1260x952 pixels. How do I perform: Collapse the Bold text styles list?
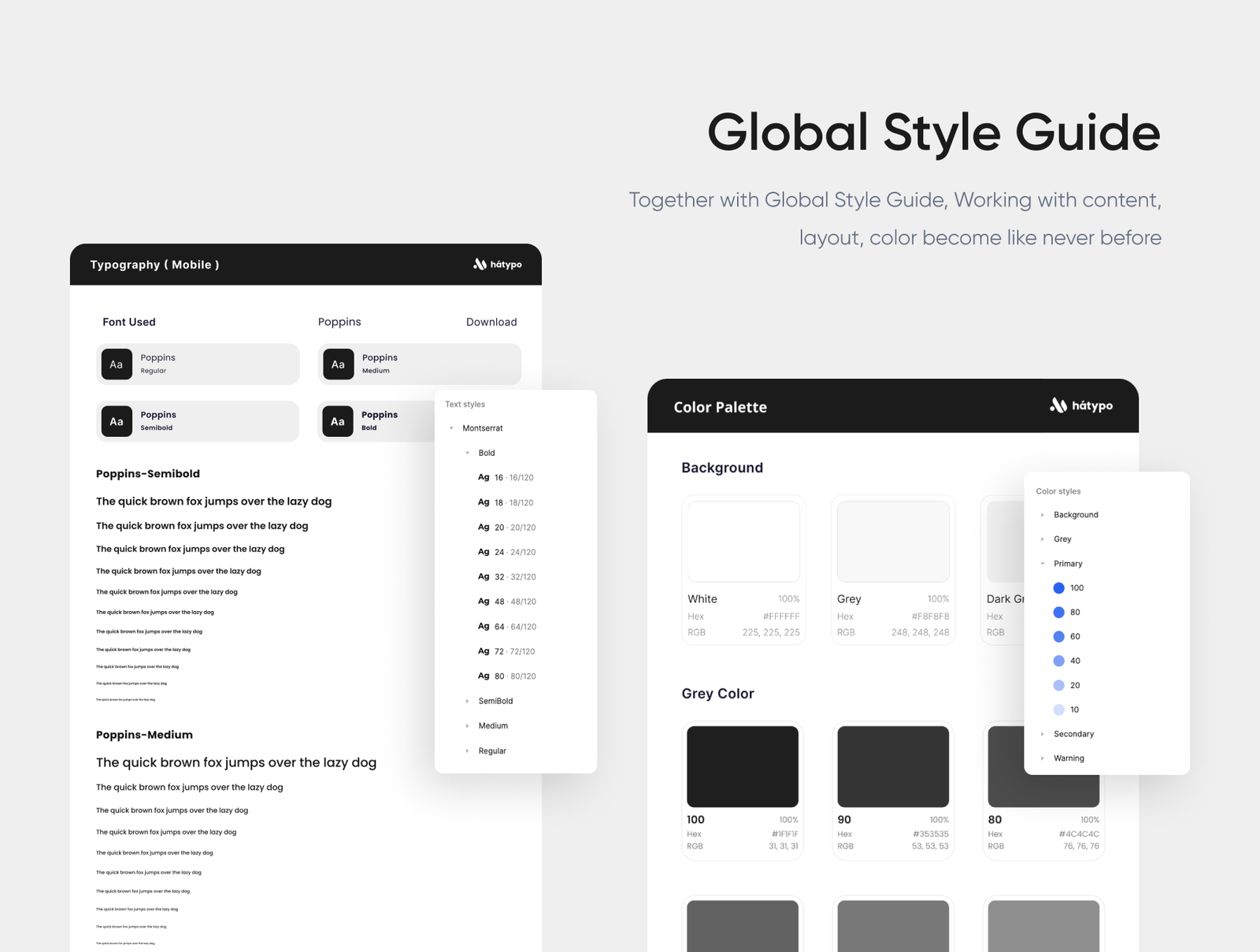coord(467,453)
